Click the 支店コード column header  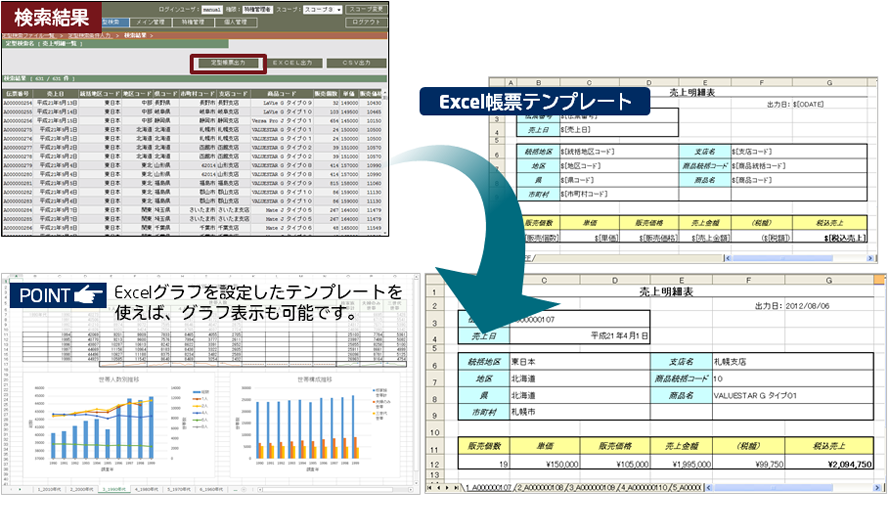click(233, 94)
